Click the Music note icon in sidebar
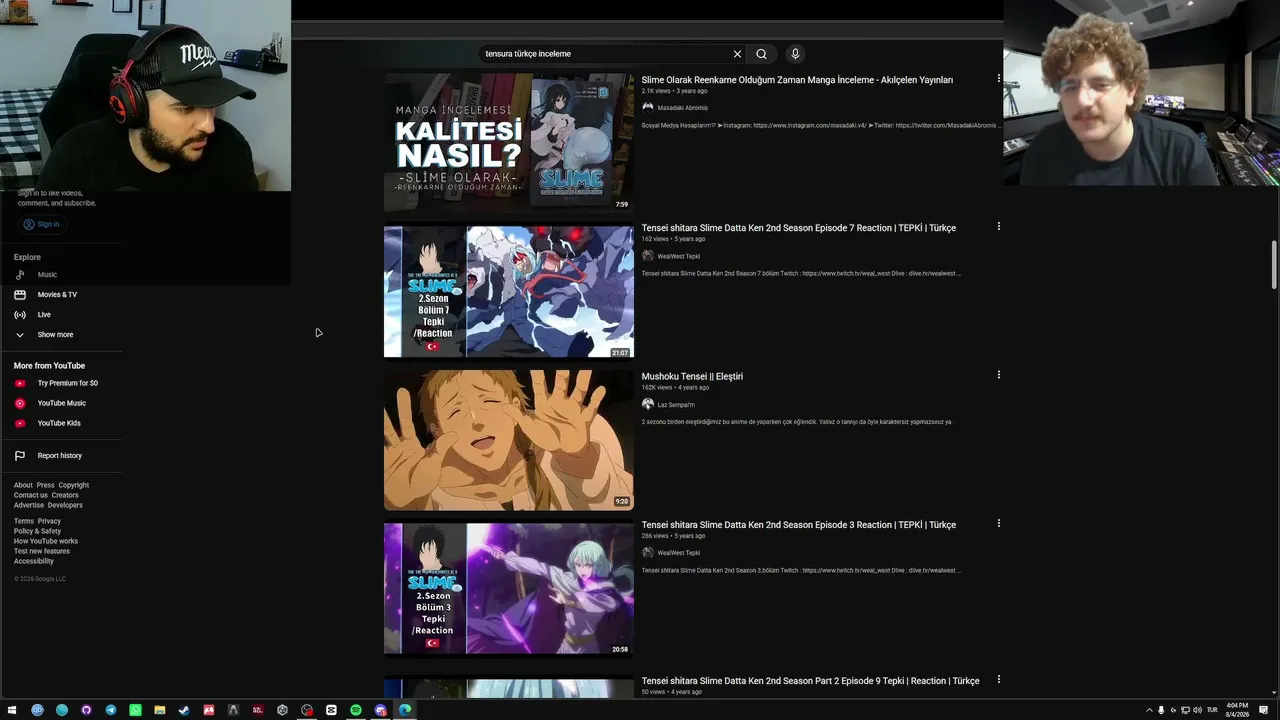Screen dimensions: 1280x720 coord(20,275)
